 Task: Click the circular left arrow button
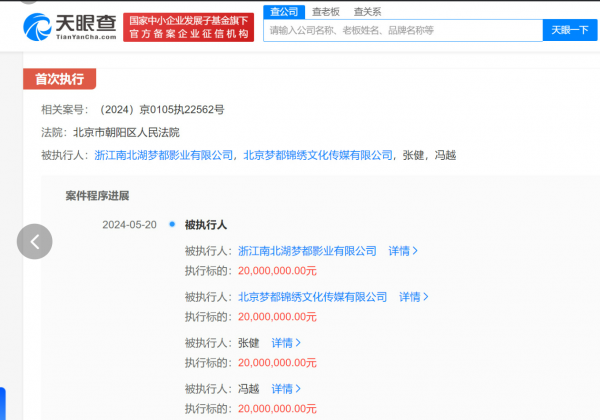(x=35, y=241)
